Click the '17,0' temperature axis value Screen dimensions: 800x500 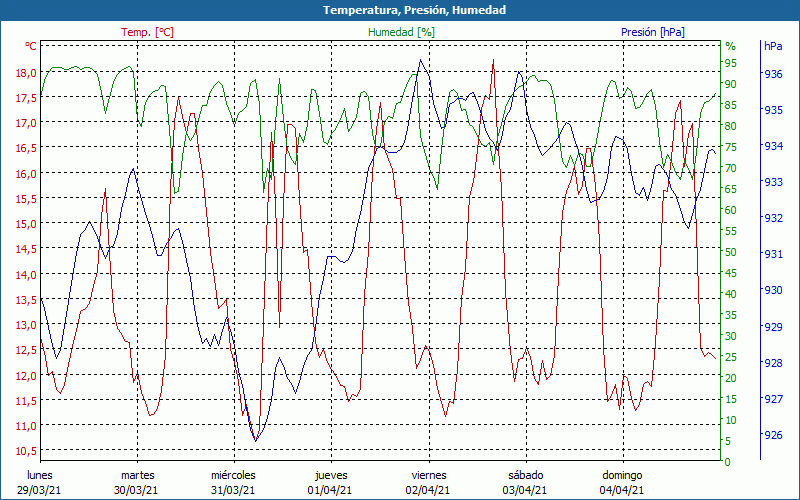click(x=27, y=123)
